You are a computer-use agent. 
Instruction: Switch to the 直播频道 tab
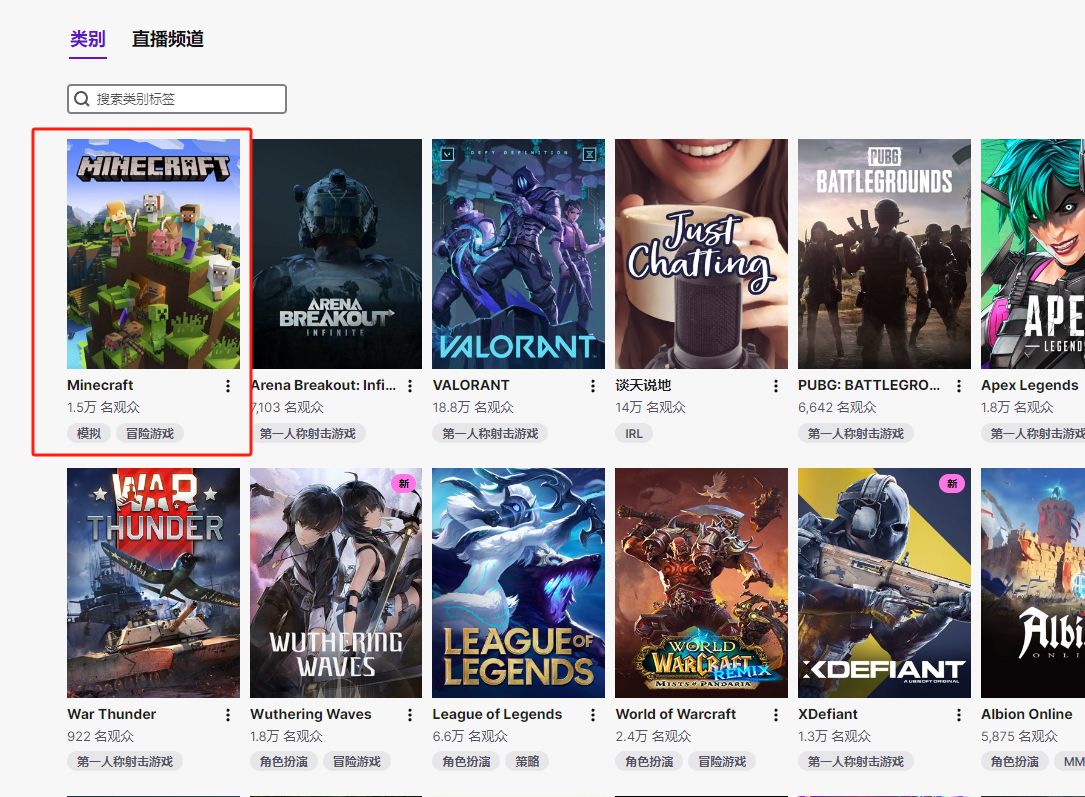[x=167, y=39]
